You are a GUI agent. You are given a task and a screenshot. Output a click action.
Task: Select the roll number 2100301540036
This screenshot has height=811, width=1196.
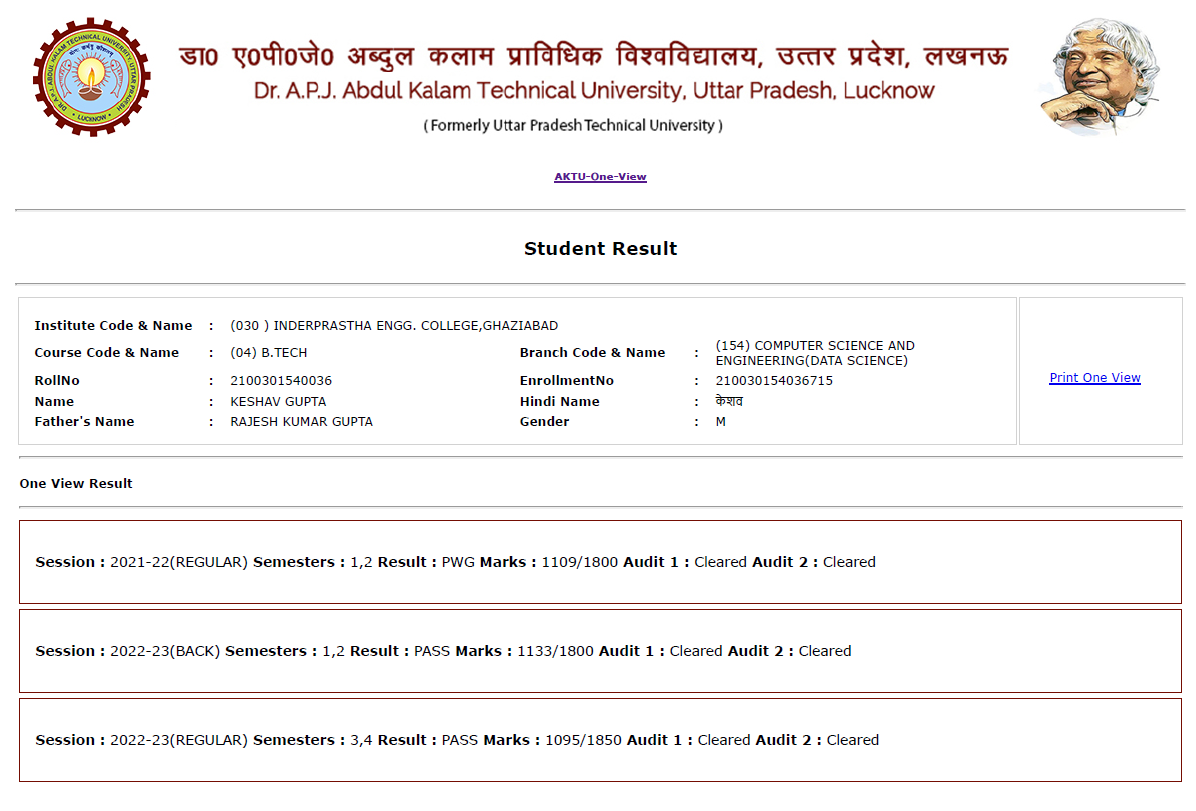point(281,381)
